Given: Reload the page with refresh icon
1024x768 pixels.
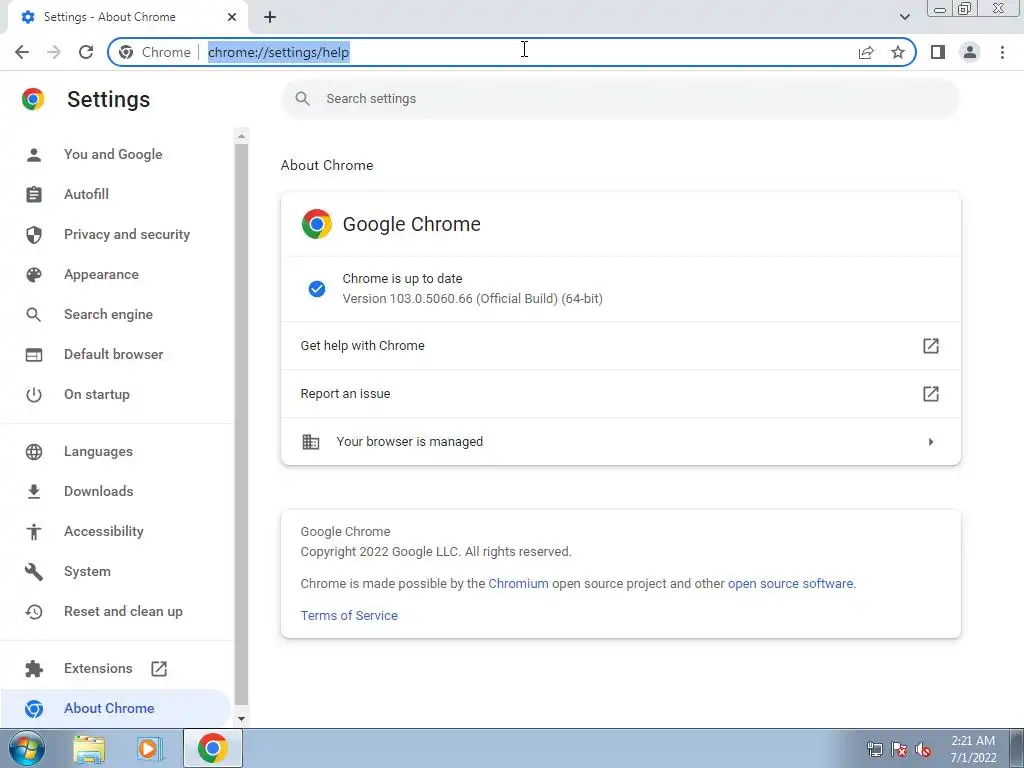Looking at the screenshot, I should 86,52.
